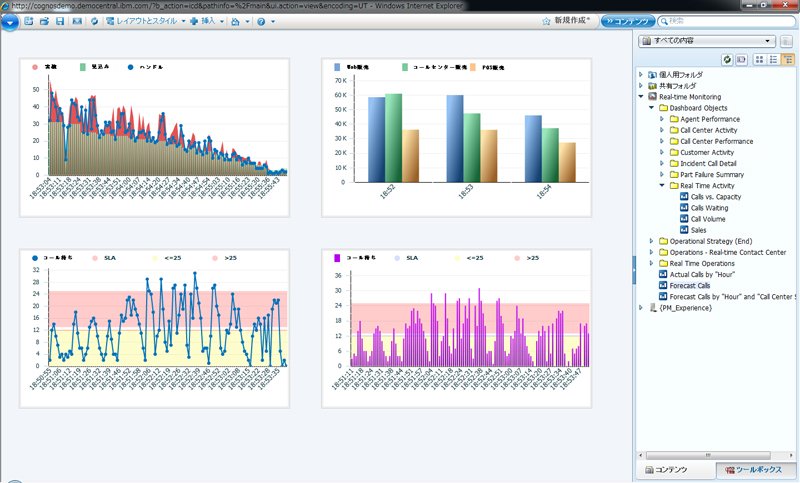Click the toolbar refresh icon beside the envelope
Screen dimensions: 800x483
coord(94,21)
